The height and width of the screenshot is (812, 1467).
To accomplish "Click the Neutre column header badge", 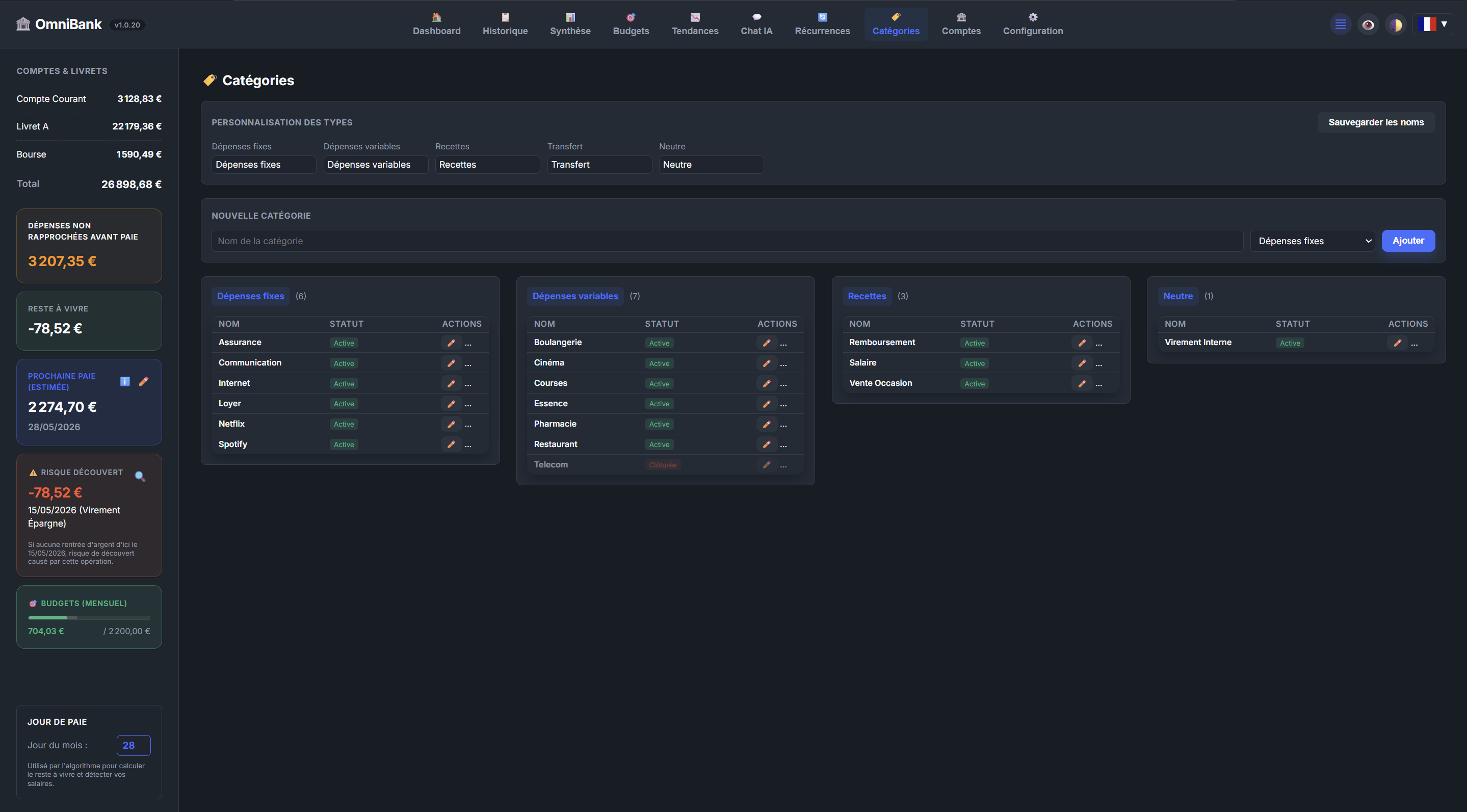I will (x=1177, y=296).
